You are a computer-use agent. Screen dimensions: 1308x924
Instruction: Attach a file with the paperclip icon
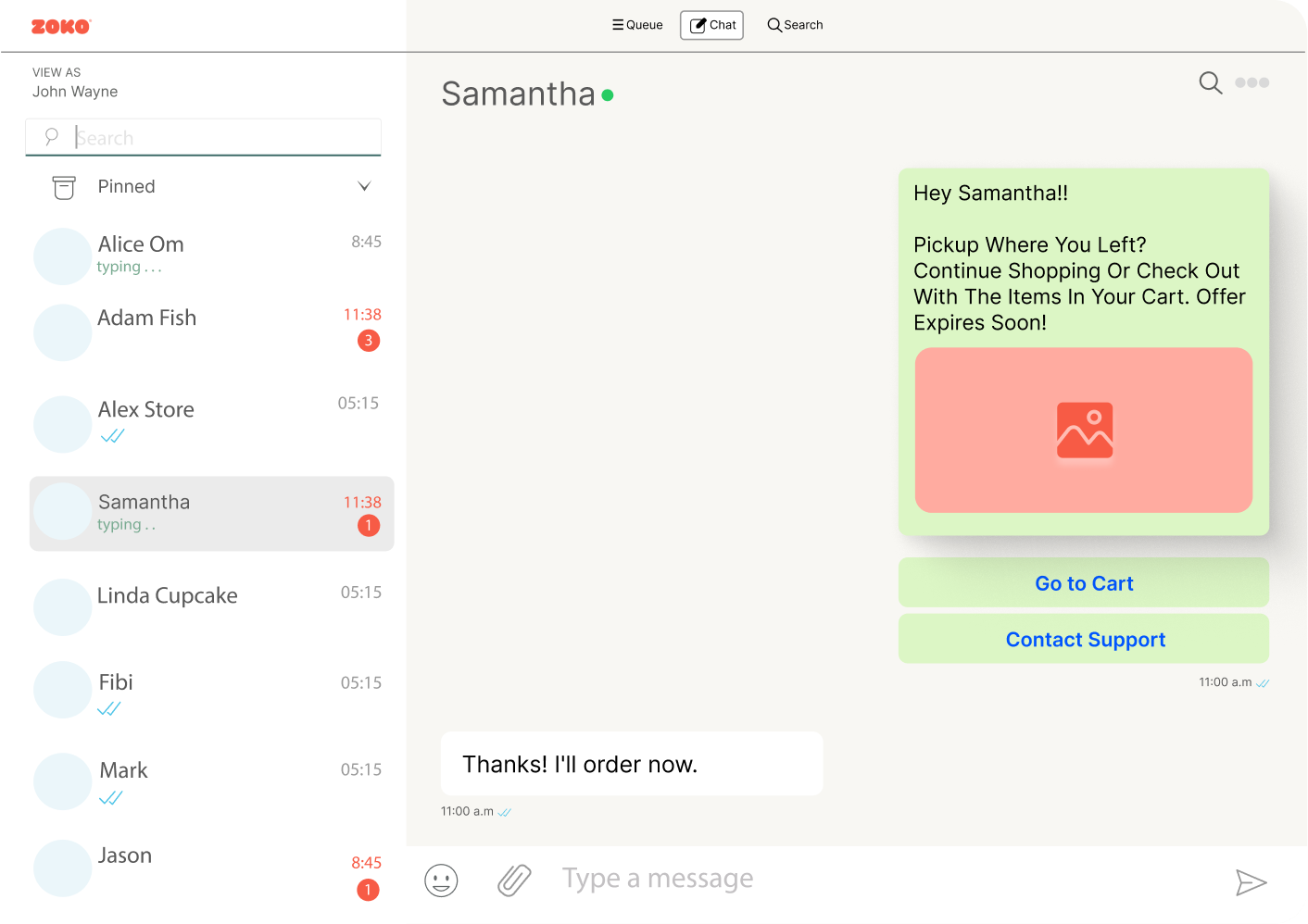tap(514, 880)
